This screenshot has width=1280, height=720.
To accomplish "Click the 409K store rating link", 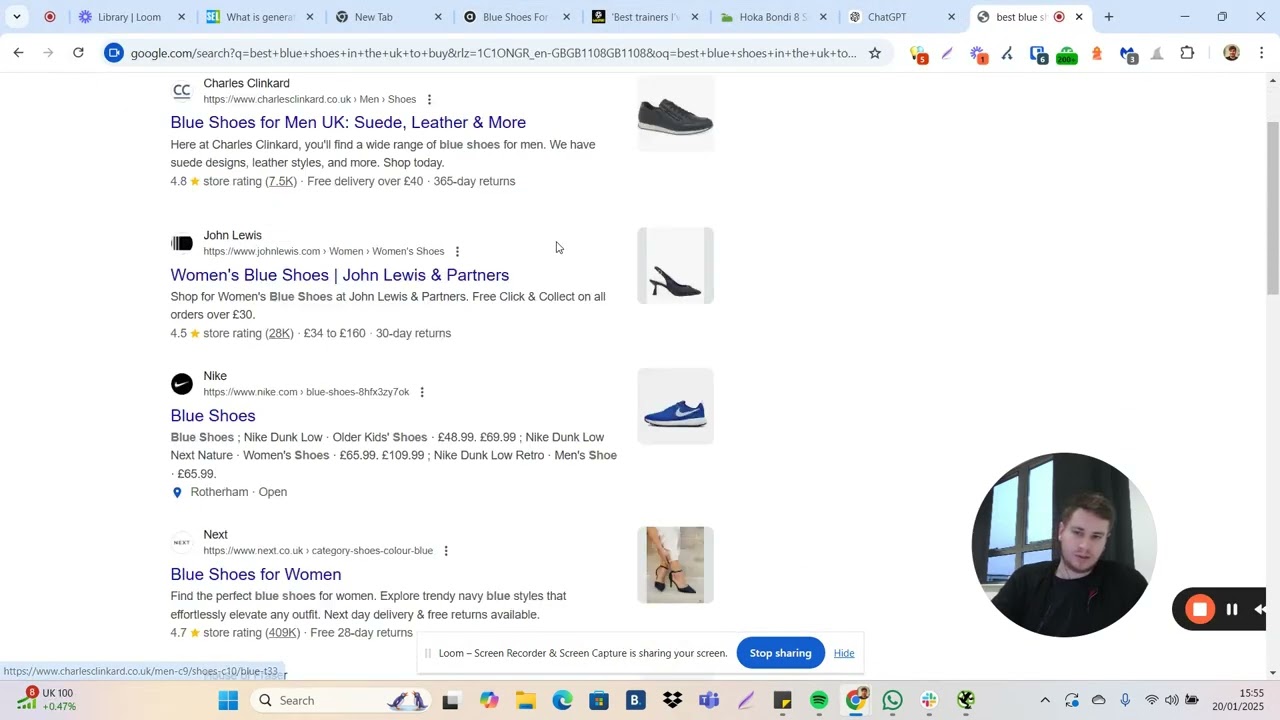I will coord(284,633).
